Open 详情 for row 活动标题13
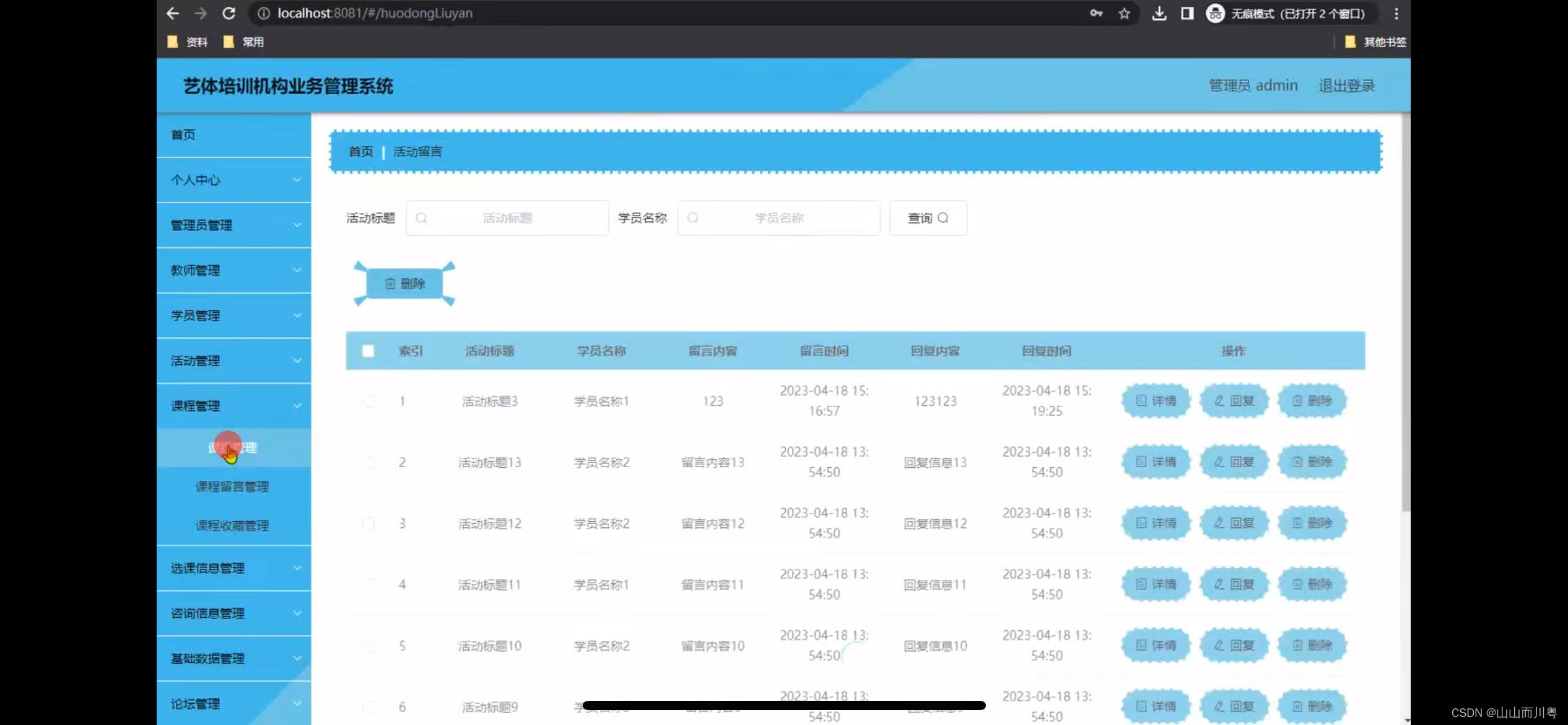This screenshot has width=1568, height=725. point(1156,462)
